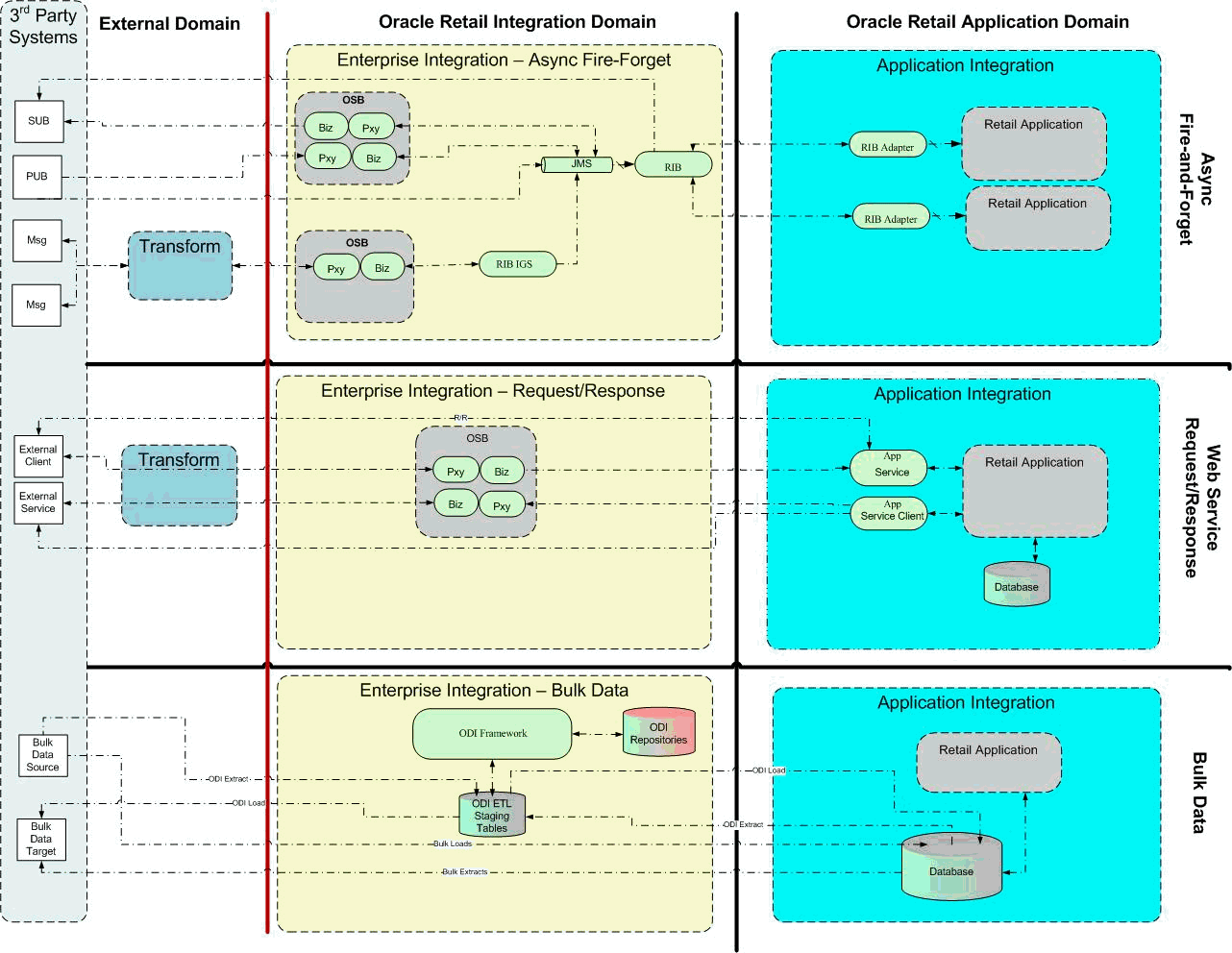This screenshot has width=1232, height=953.
Task: Select the Retail Application box in Request/Response section
Action: coord(1035,491)
